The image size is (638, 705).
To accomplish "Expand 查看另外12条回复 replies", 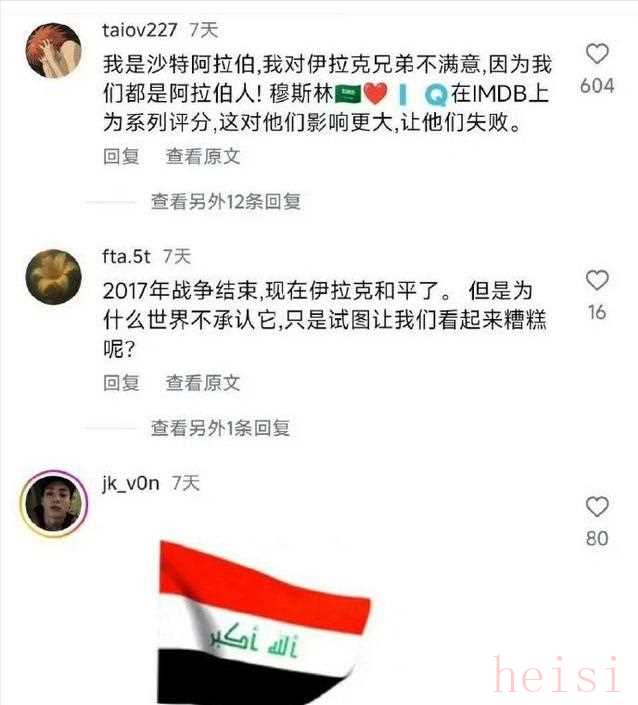I will pos(226,202).
